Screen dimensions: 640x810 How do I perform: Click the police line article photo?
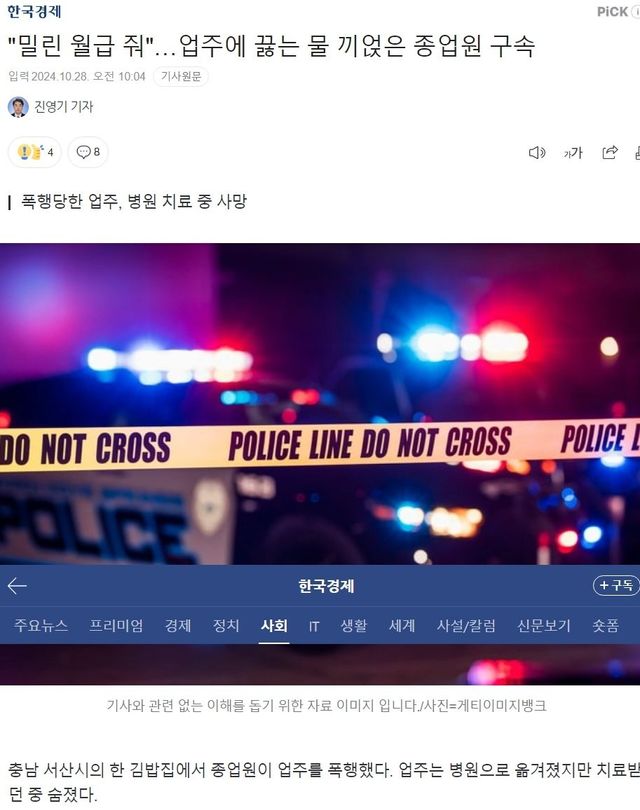coord(320,403)
